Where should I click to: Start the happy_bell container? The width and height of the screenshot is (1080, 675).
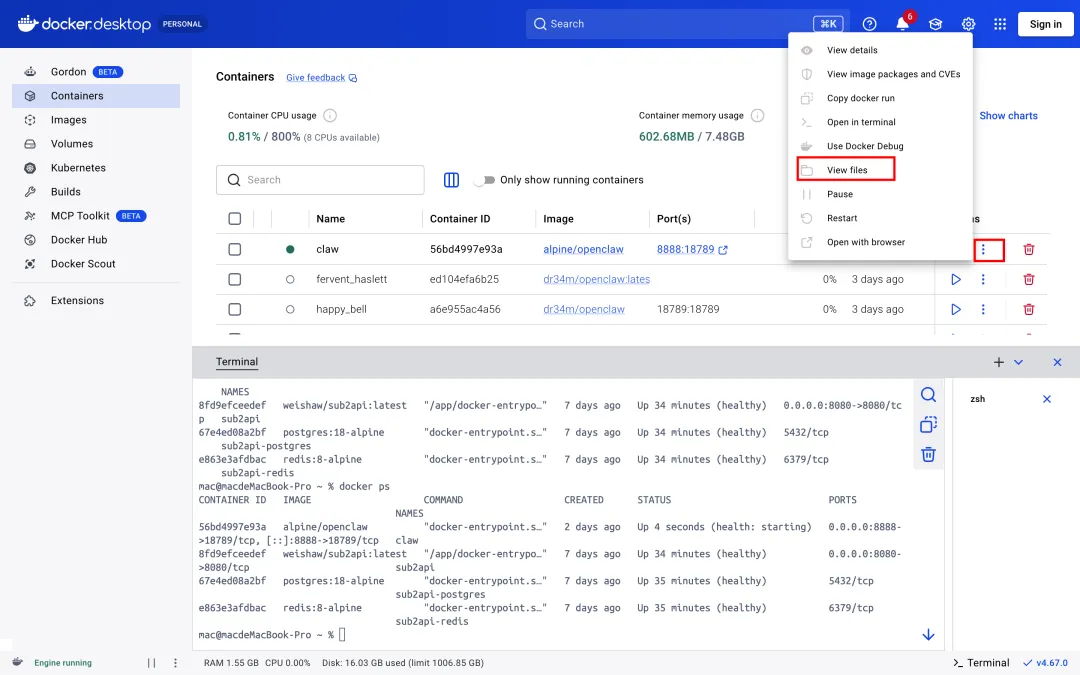[x=955, y=309]
